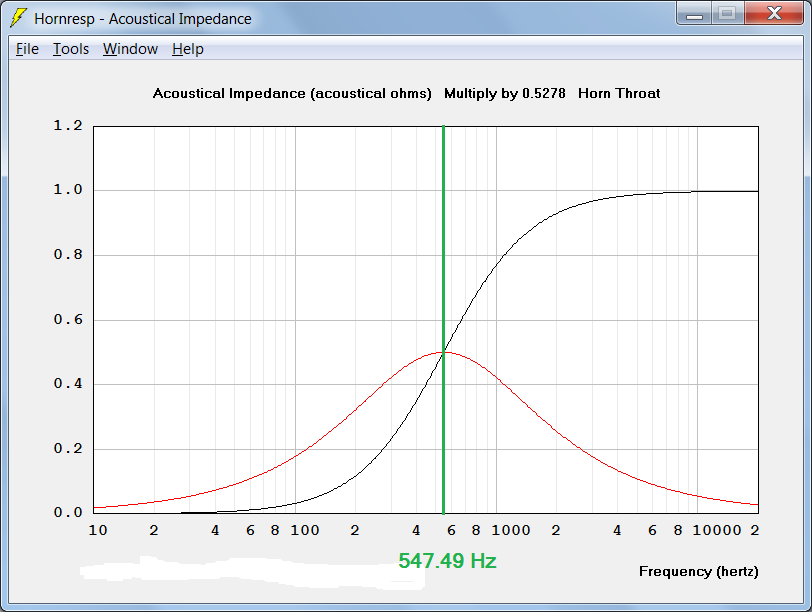Click the 'Multiply by 0.5278' text
Viewport: 812px width, 612px height.
coord(505,93)
